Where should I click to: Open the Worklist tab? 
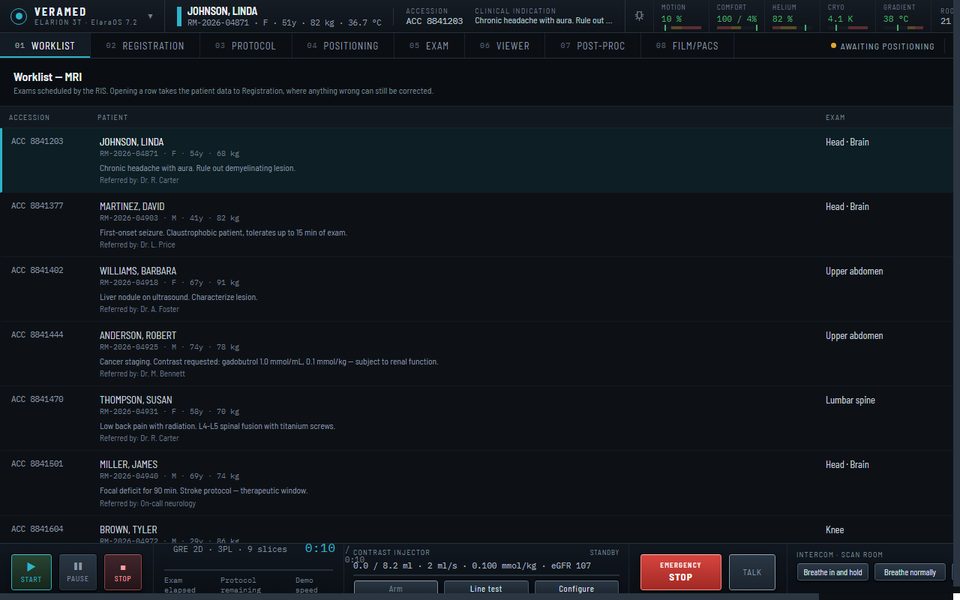click(45, 46)
